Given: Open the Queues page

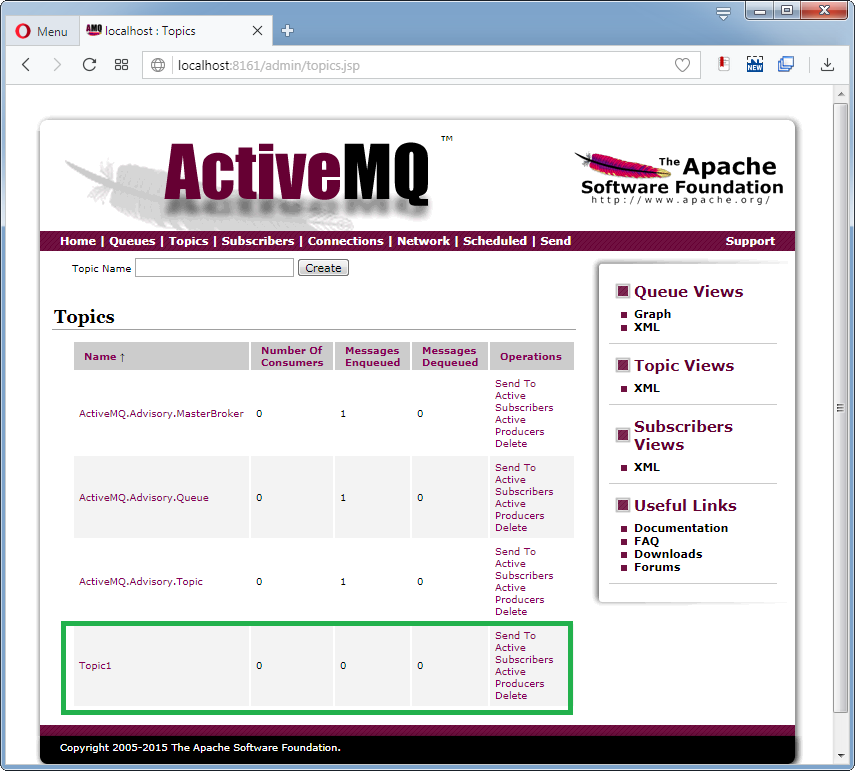Looking at the screenshot, I should coord(132,241).
